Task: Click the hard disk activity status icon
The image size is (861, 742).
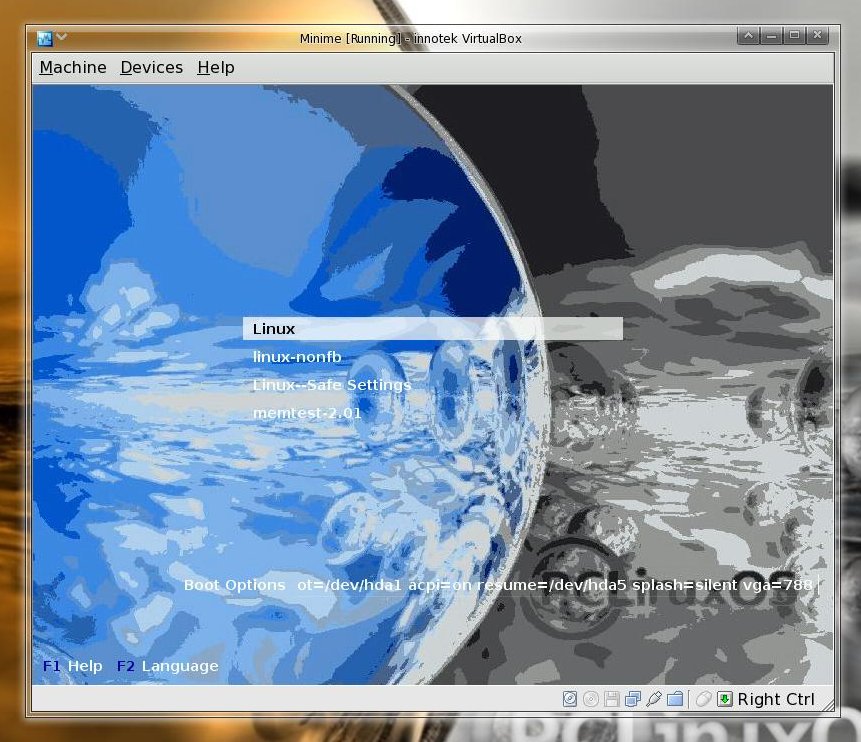Action: (x=570, y=699)
